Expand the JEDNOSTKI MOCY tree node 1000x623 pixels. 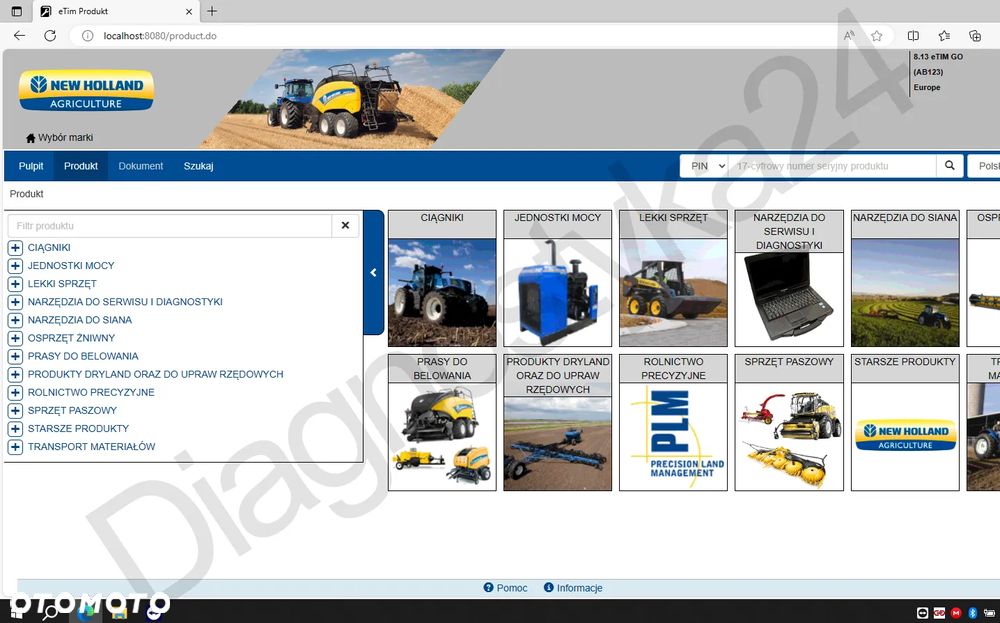tap(15, 266)
